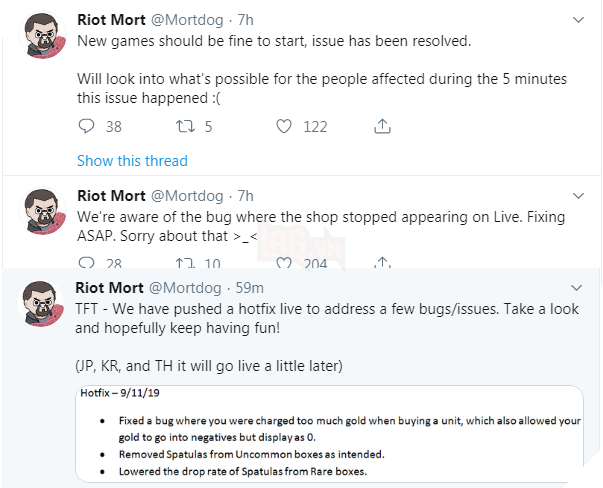Open the 7h timestamp of first tweet
The image size is (603, 488).
[245, 20]
